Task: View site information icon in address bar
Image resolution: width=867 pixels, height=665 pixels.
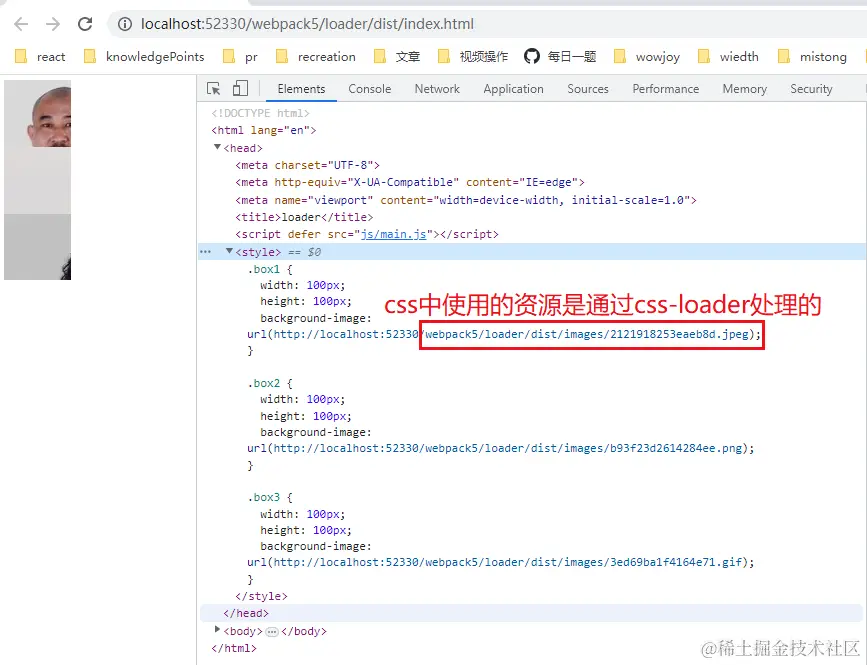Action: point(125,24)
